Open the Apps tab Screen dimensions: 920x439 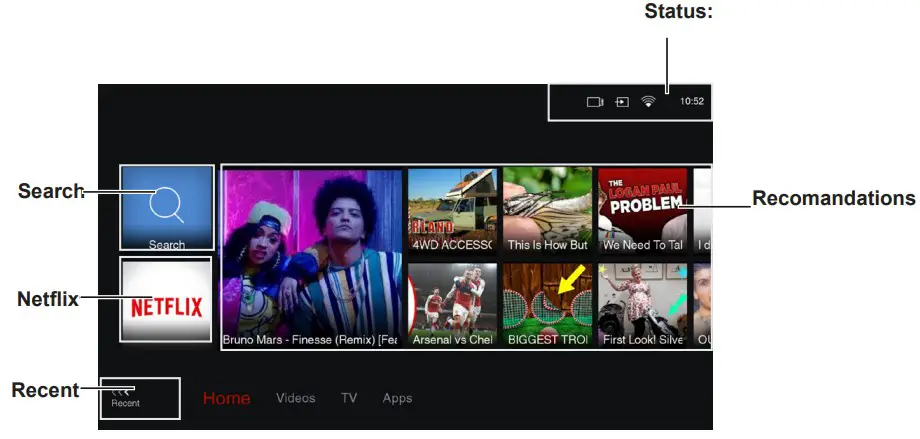pyautogui.click(x=397, y=398)
